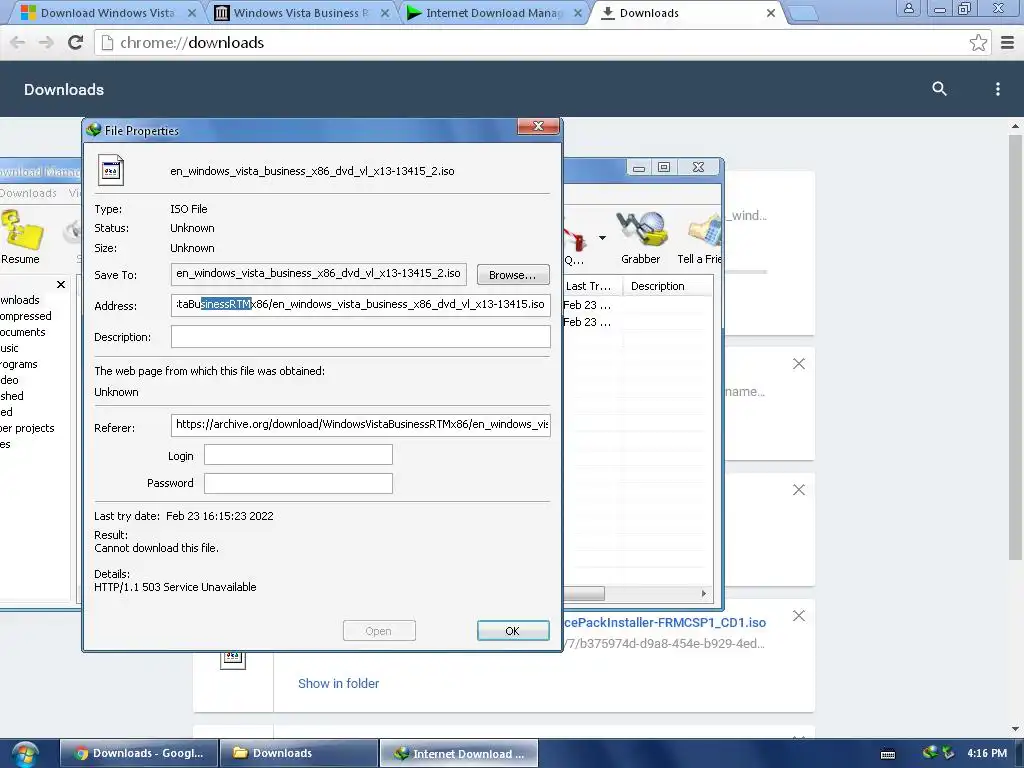The height and width of the screenshot is (768, 1024).
Task: Click the IDM horizontal scrollbar right arrow
Action: tap(703, 594)
